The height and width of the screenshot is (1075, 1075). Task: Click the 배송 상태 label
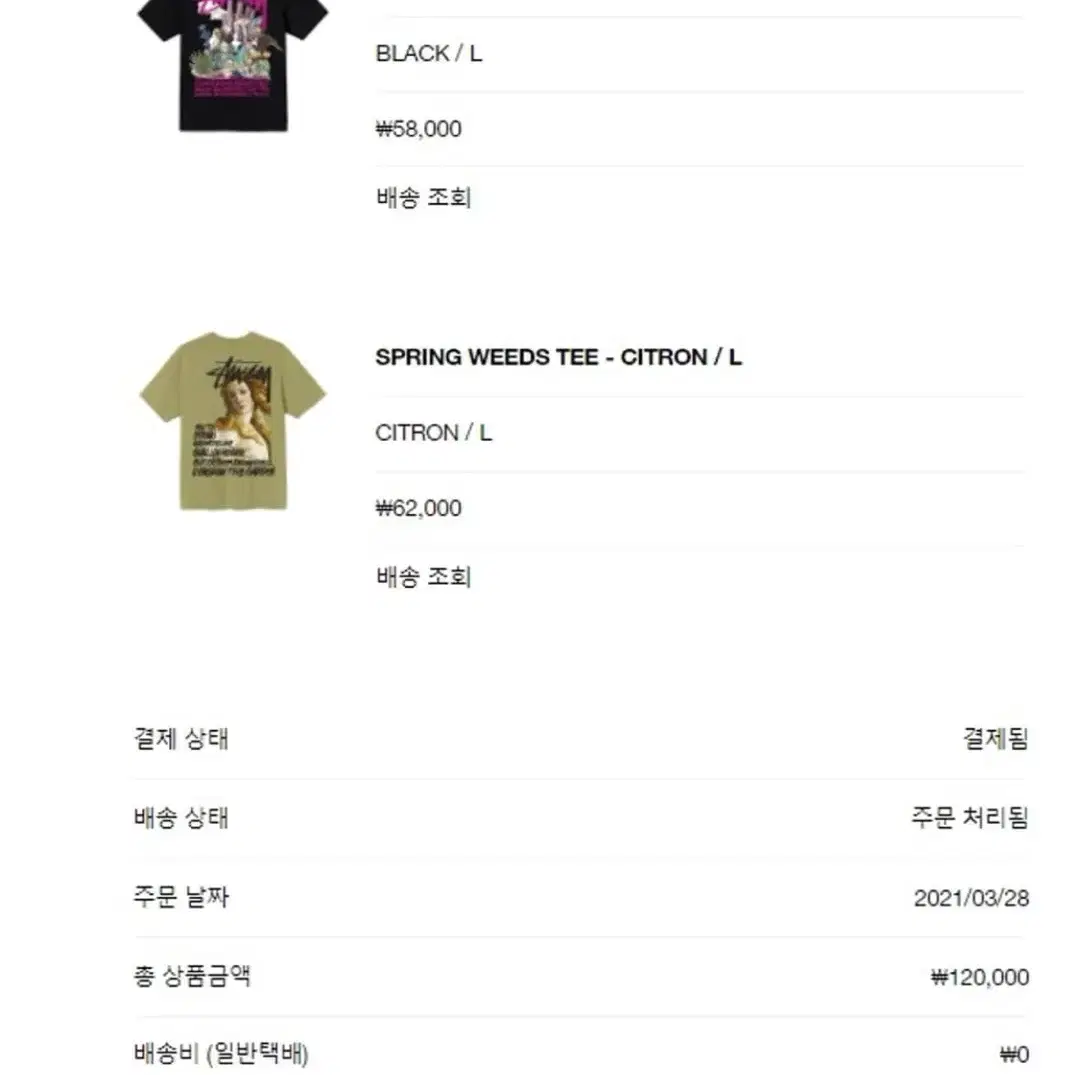click(x=181, y=817)
